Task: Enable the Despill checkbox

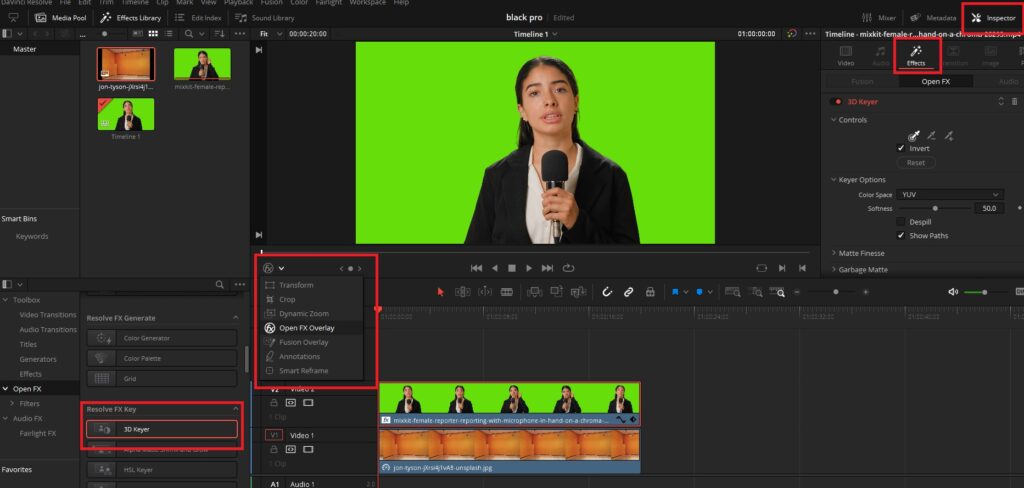Action: (x=901, y=222)
